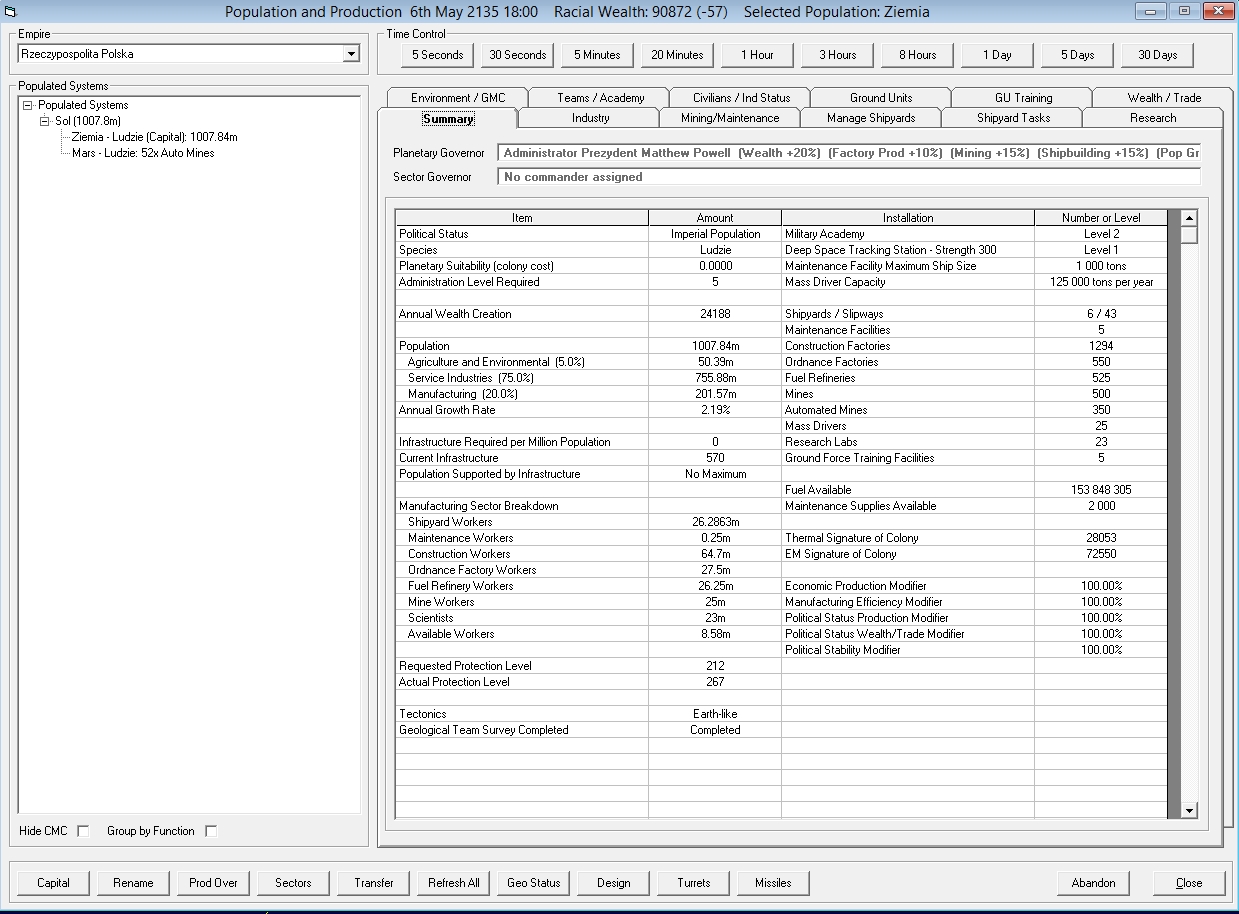Screen dimensions: 1239x914
Task: Click the Prod Over button
Action: click(x=213, y=883)
